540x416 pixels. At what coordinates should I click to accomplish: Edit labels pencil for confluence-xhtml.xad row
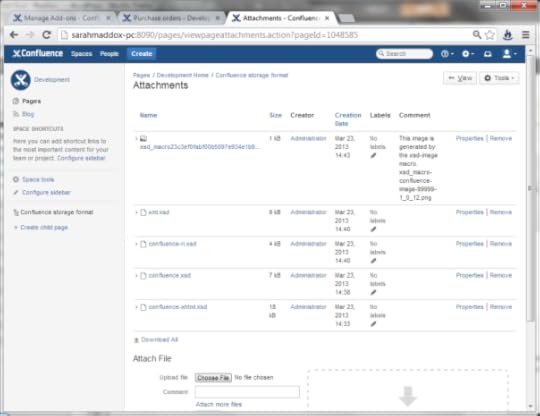coord(373,324)
